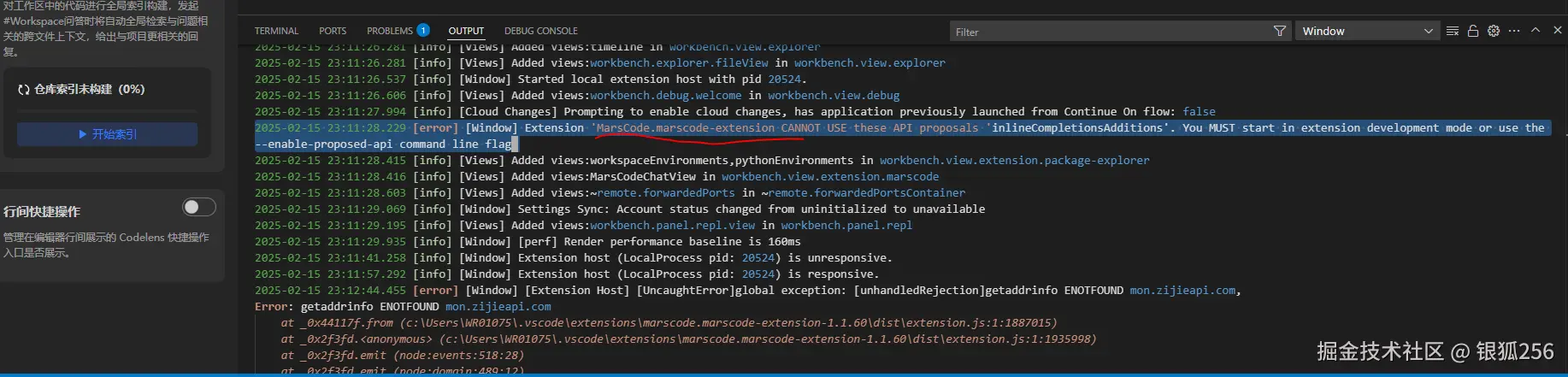Open the DEBUG CONSOLE tab
The image size is (1568, 377).
tap(540, 31)
